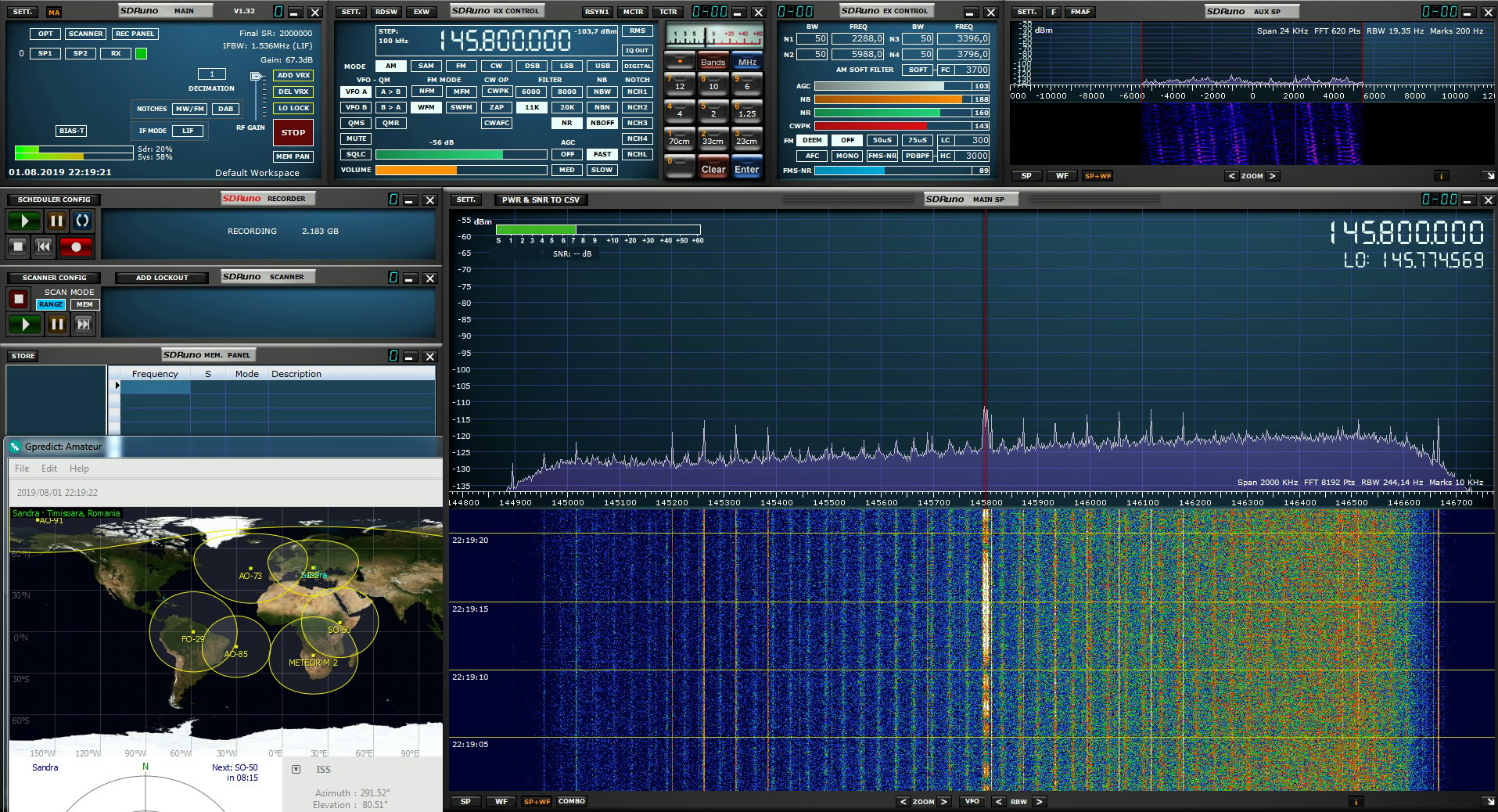Stop the scanner using the red square icon

pos(19,299)
